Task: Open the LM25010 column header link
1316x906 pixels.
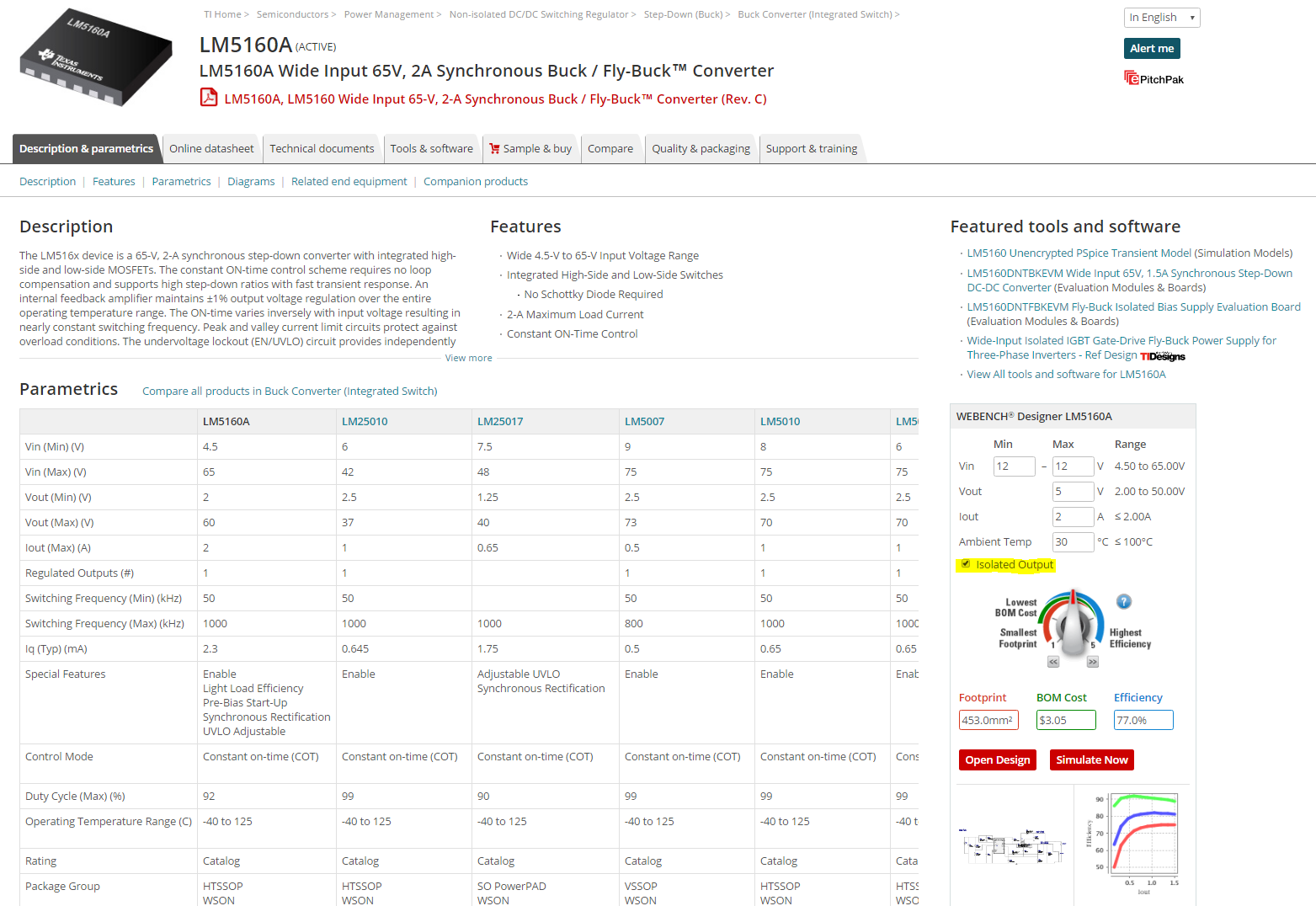Action: [365, 421]
